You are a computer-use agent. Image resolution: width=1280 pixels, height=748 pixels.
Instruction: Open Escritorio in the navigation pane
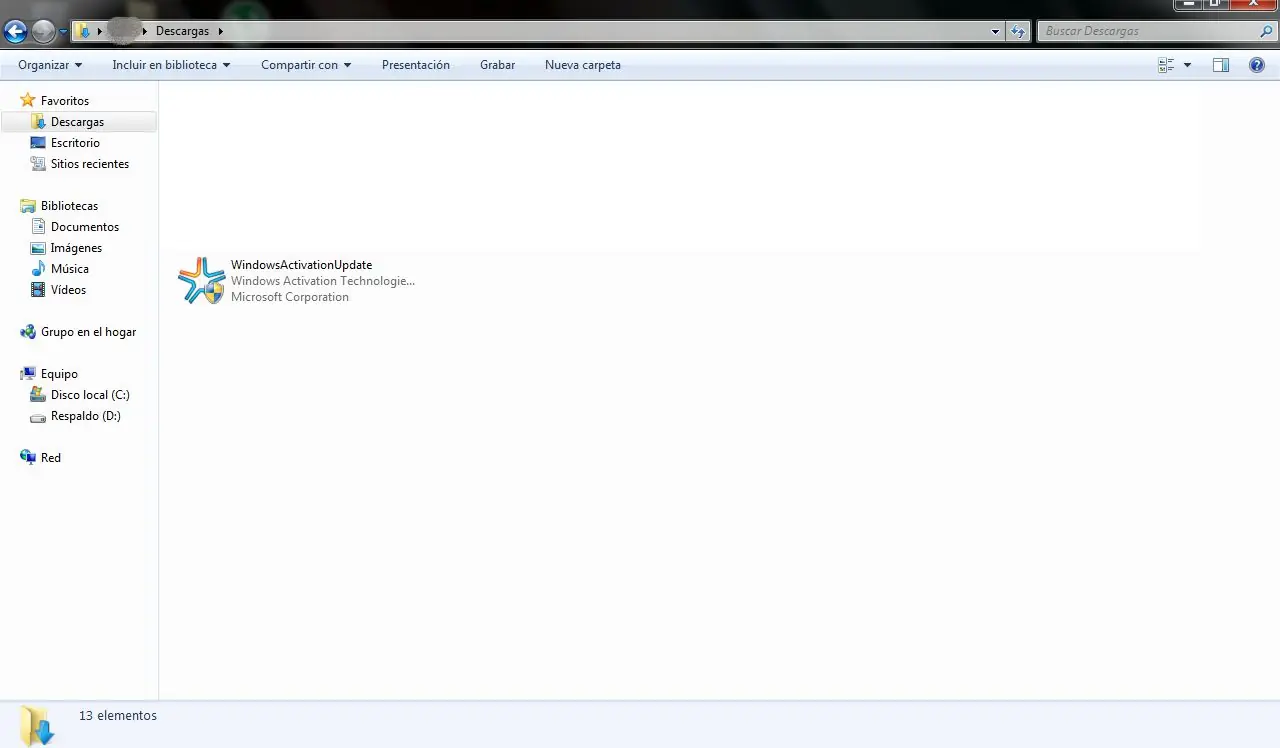(x=75, y=143)
